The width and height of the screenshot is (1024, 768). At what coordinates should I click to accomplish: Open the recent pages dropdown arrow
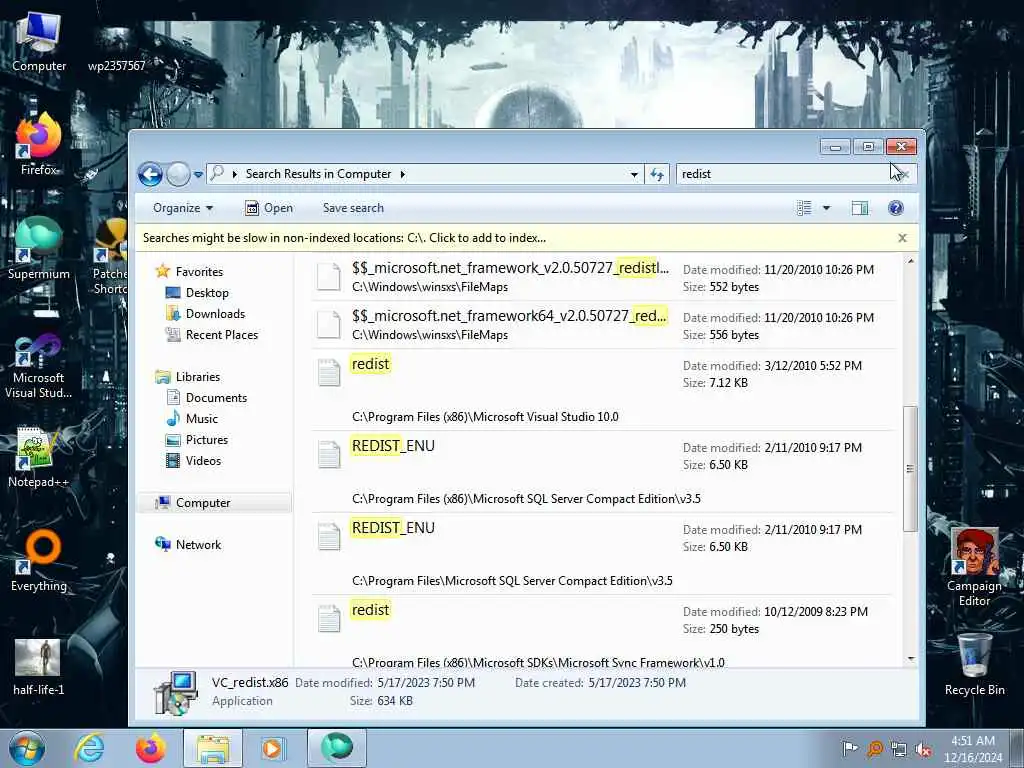point(198,174)
